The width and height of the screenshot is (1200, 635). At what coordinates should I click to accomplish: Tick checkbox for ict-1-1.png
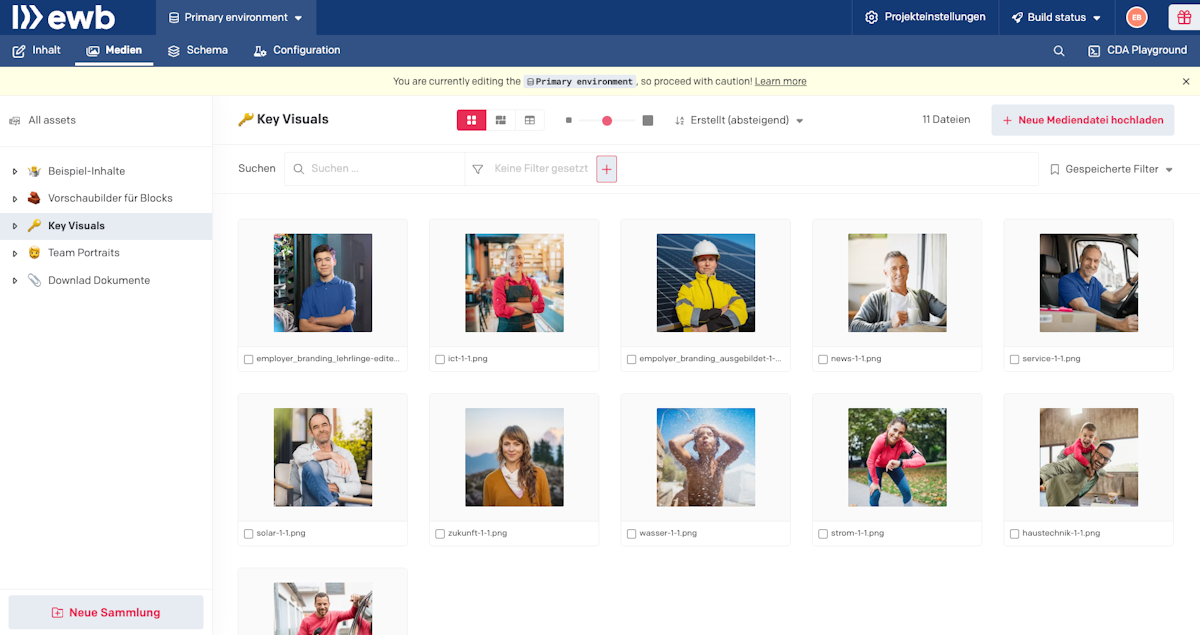440,359
